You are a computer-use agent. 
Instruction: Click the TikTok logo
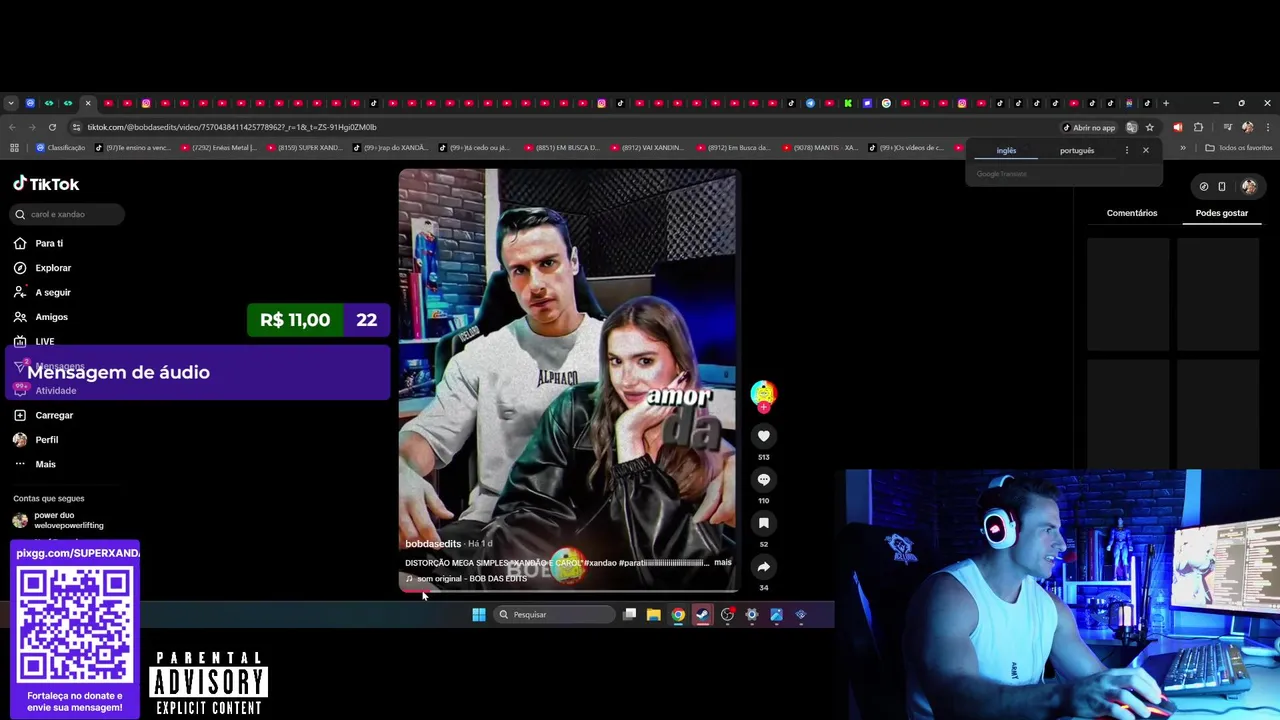click(46, 184)
